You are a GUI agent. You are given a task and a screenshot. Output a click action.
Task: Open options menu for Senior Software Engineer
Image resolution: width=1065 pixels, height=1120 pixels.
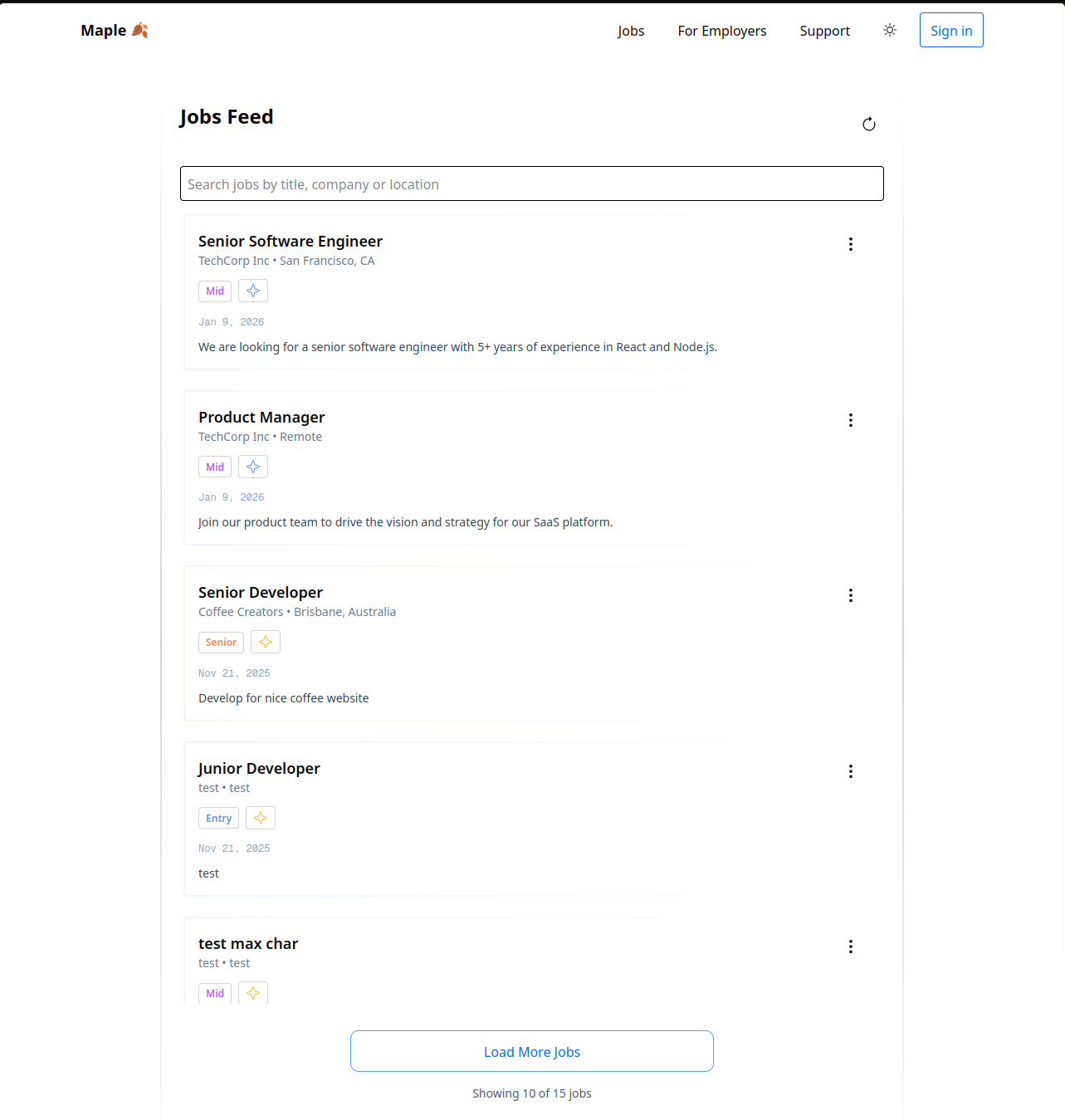(851, 244)
